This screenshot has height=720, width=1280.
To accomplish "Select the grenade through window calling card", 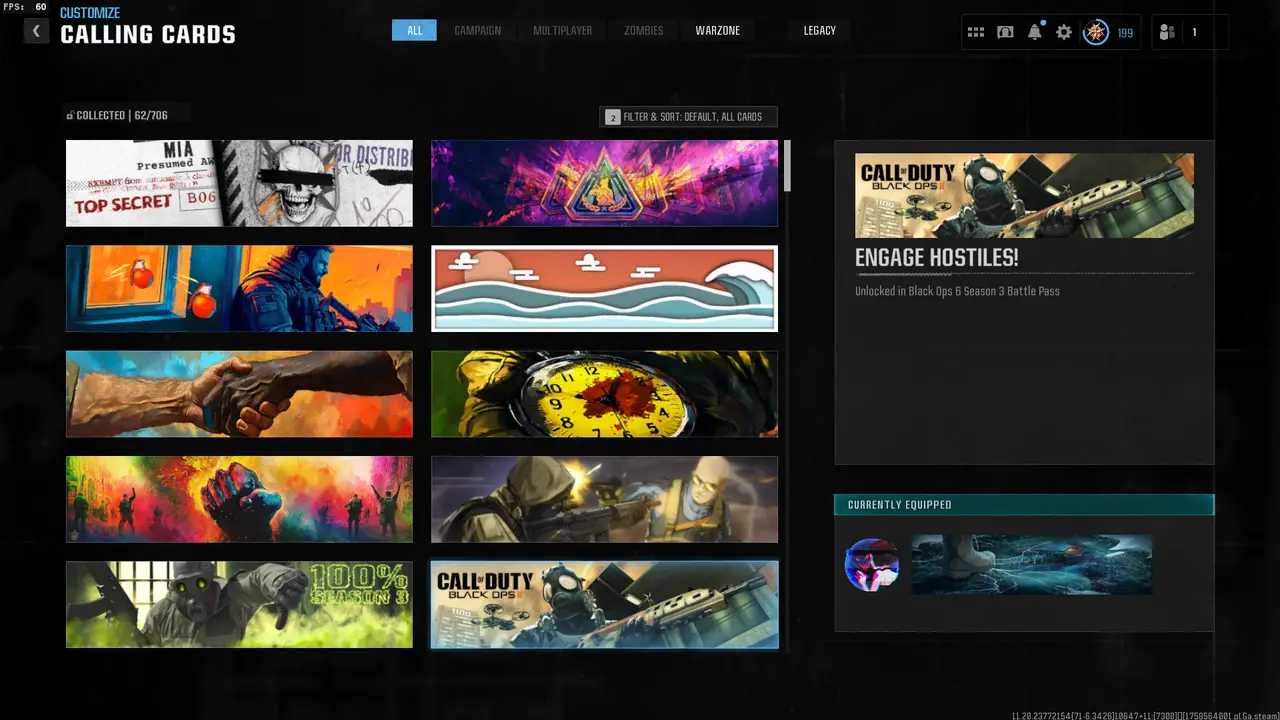I will pyautogui.click(x=239, y=288).
